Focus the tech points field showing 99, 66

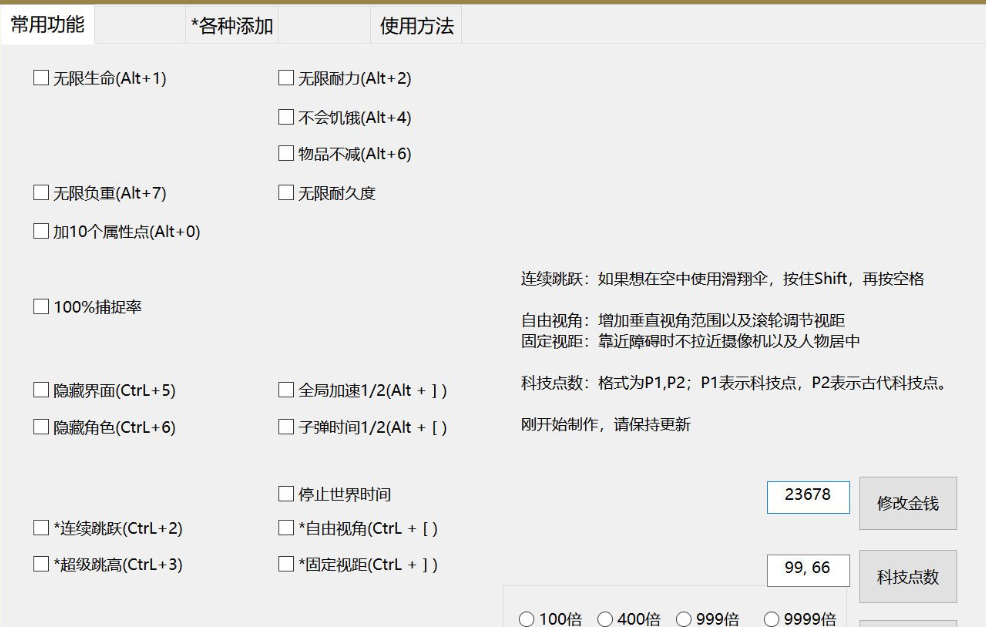tap(808, 570)
